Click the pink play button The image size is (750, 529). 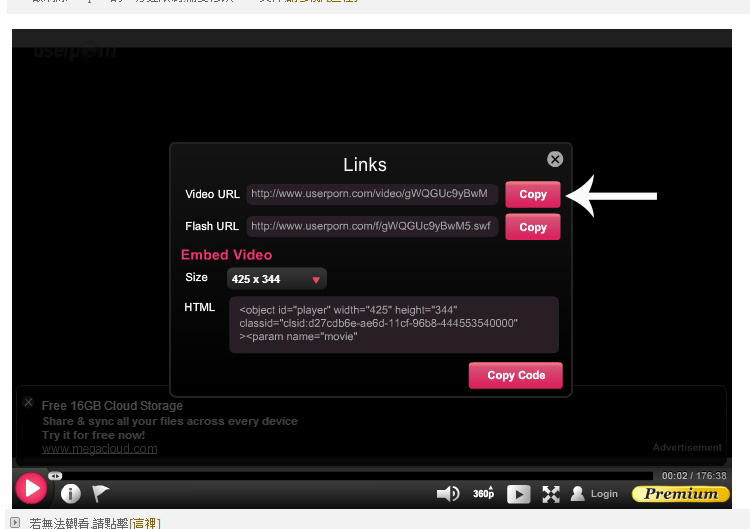point(31,489)
